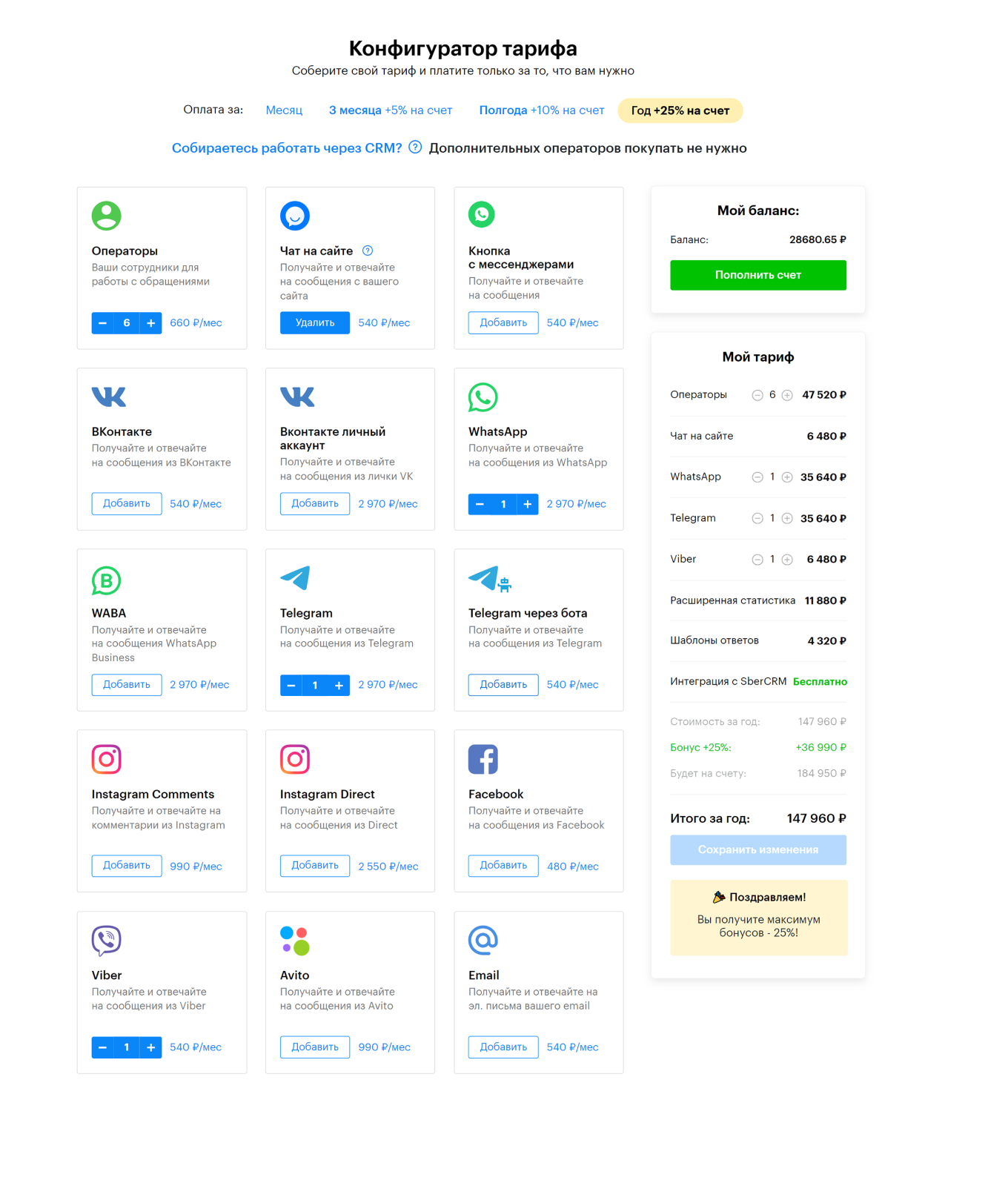Increase Viber count in Мой тариф
This screenshot has width=1008, height=1183.
pos(787,560)
